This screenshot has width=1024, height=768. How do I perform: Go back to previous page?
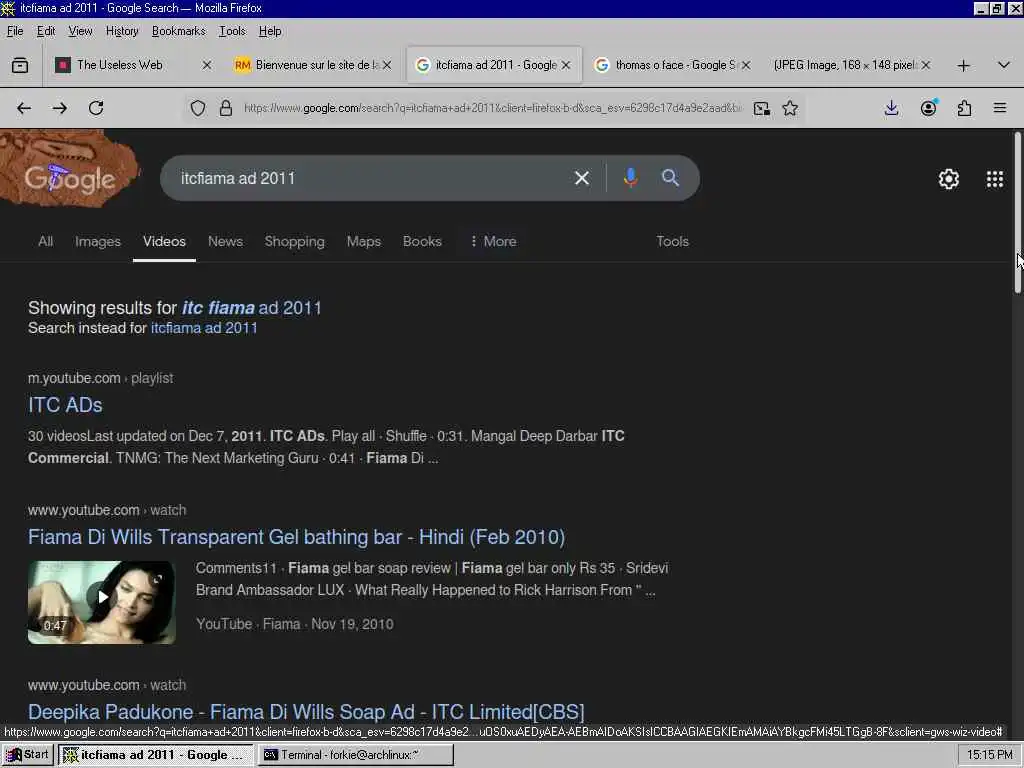[24, 108]
